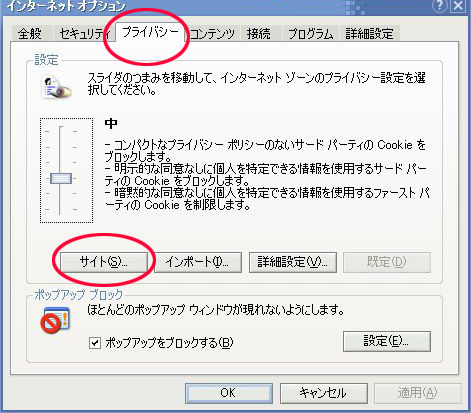Go to the プログラム tab
The image size is (471, 413).
click(x=311, y=34)
